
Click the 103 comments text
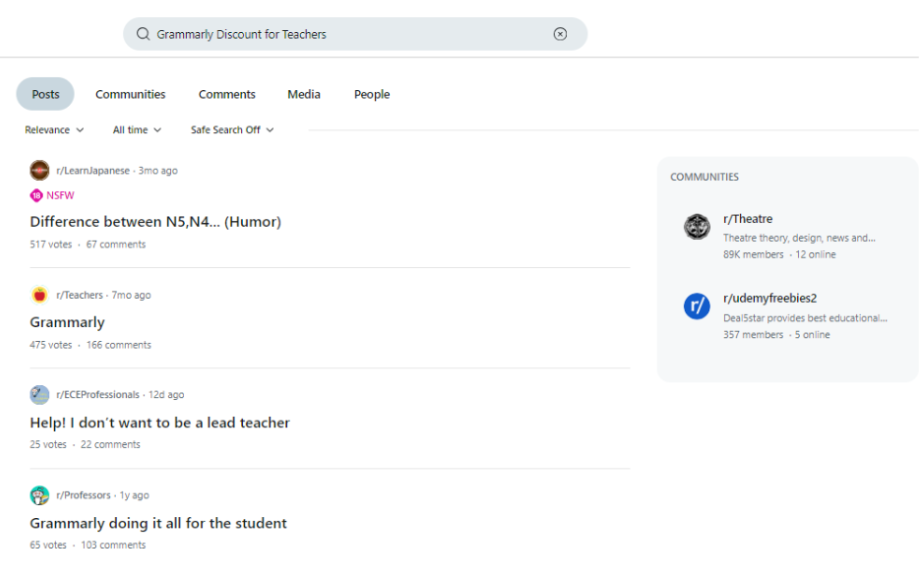(x=113, y=545)
